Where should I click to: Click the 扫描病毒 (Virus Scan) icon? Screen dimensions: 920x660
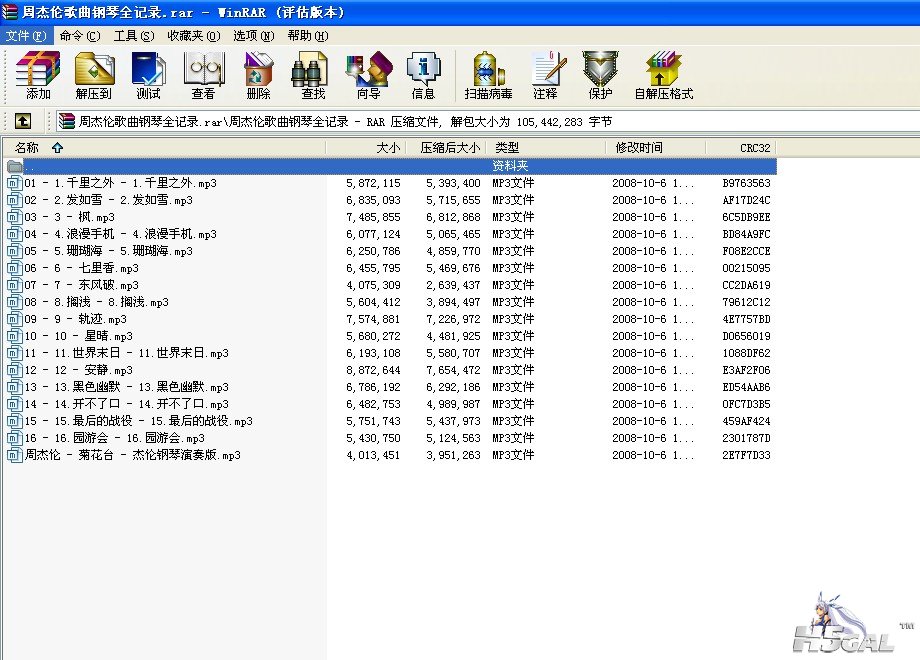click(x=488, y=76)
